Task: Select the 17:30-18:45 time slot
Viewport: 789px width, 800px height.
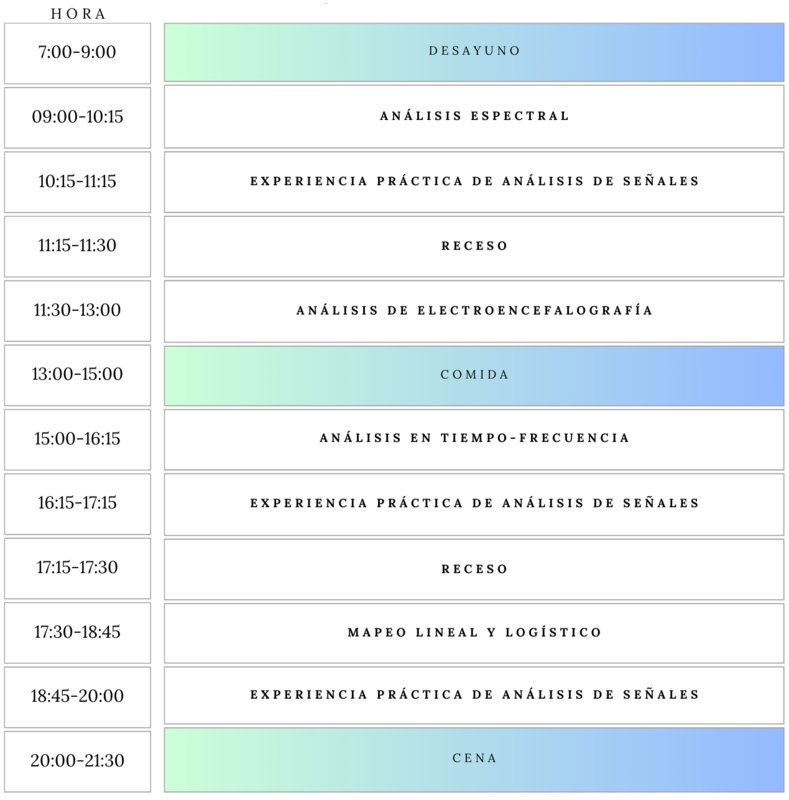Action: pos(78,633)
